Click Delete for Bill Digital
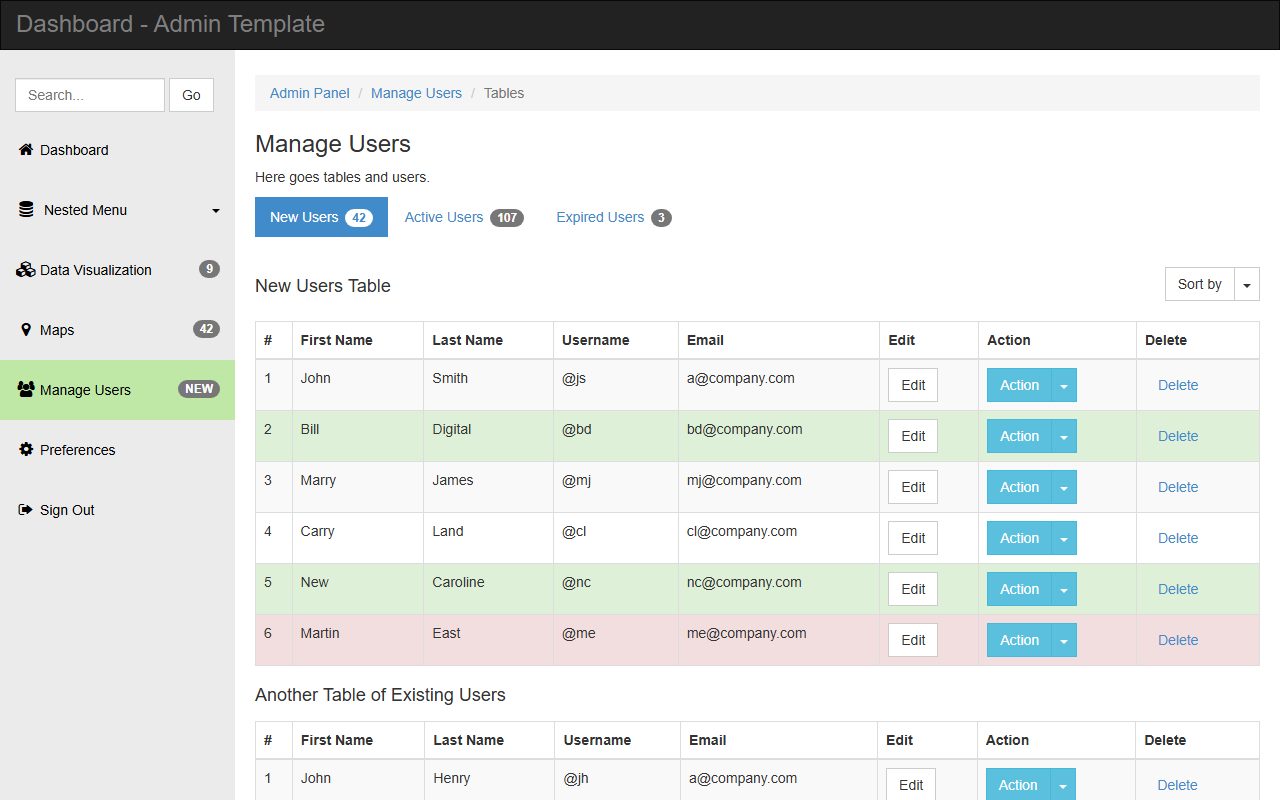Viewport: 1280px width, 800px height. [1178, 436]
